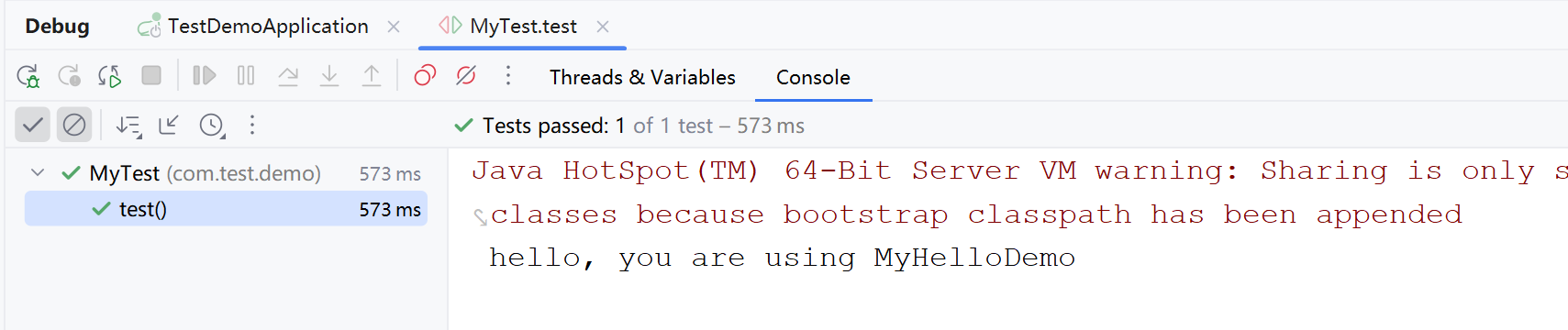Viewport: 1568px width, 330px height.
Task: Click the Rerun MyTest debug icon
Action: (x=28, y=76)
